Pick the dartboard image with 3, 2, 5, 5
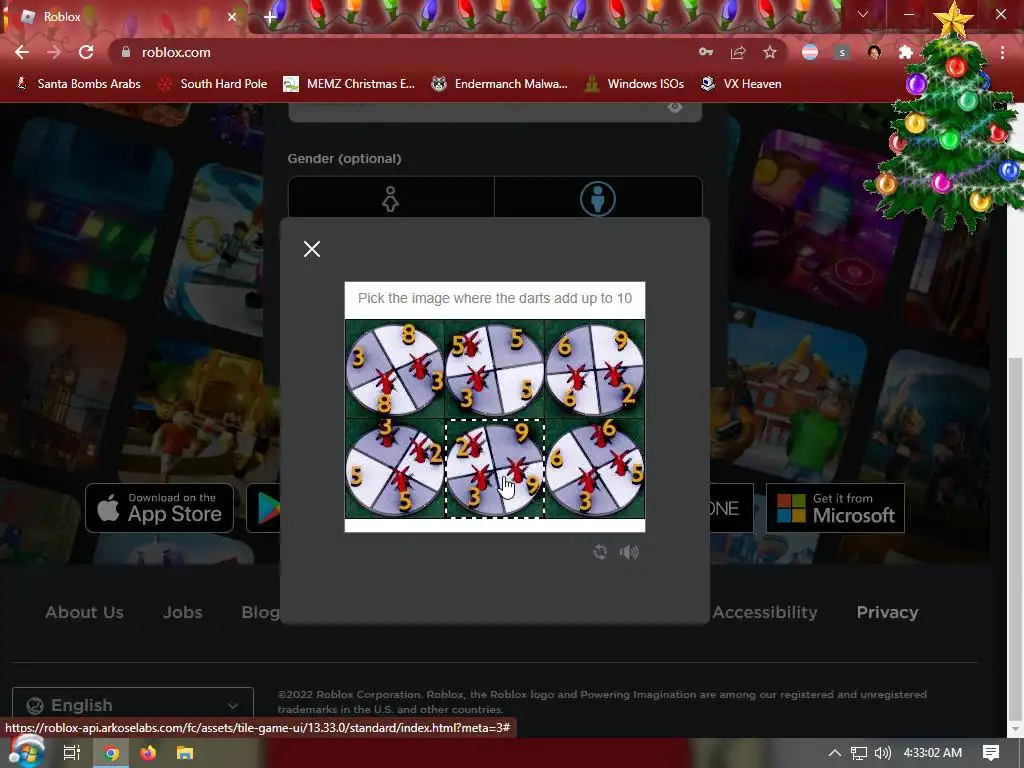The image size is (1024, 768). [394, 469]
